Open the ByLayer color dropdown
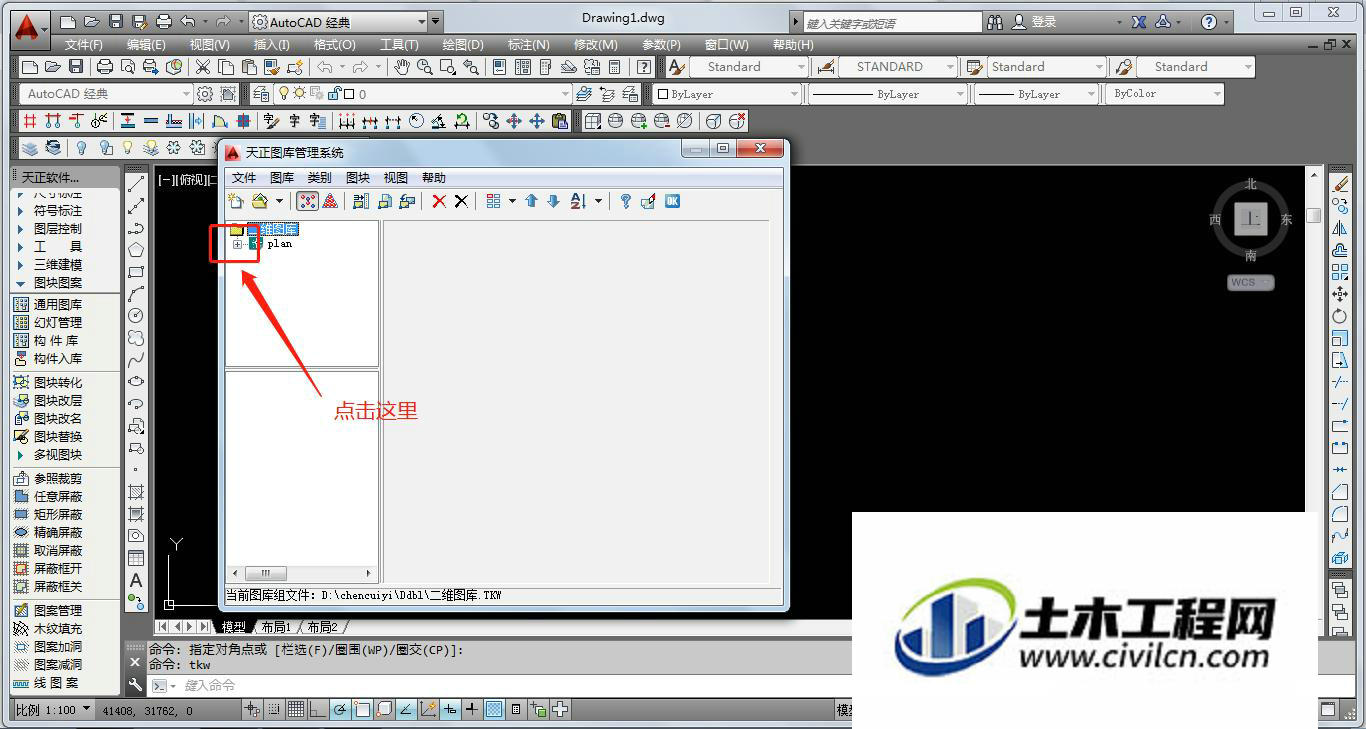The height and width of the screenshot is (729, 1366). point(727,94)
